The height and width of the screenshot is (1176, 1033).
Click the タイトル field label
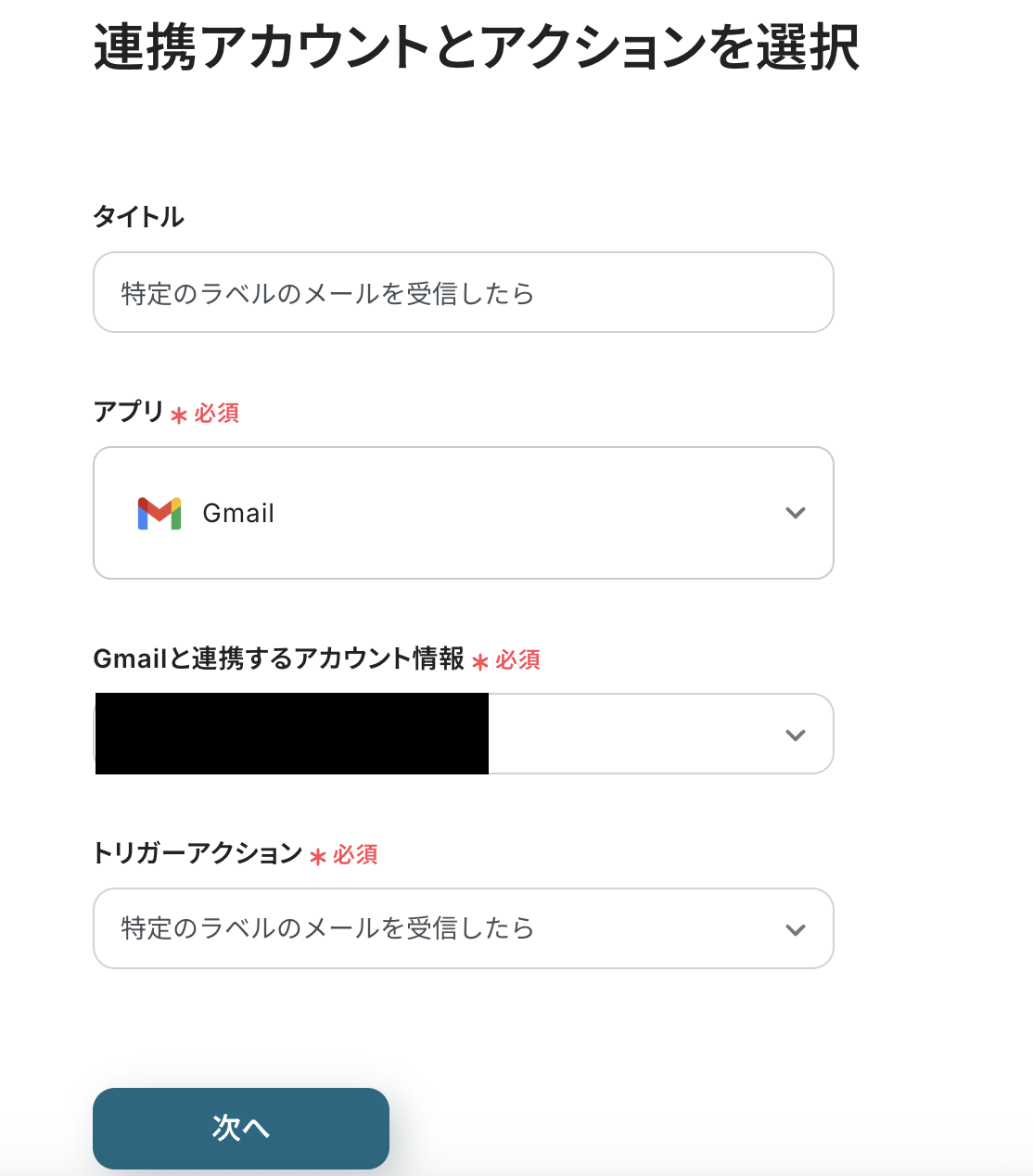point(139,217)
